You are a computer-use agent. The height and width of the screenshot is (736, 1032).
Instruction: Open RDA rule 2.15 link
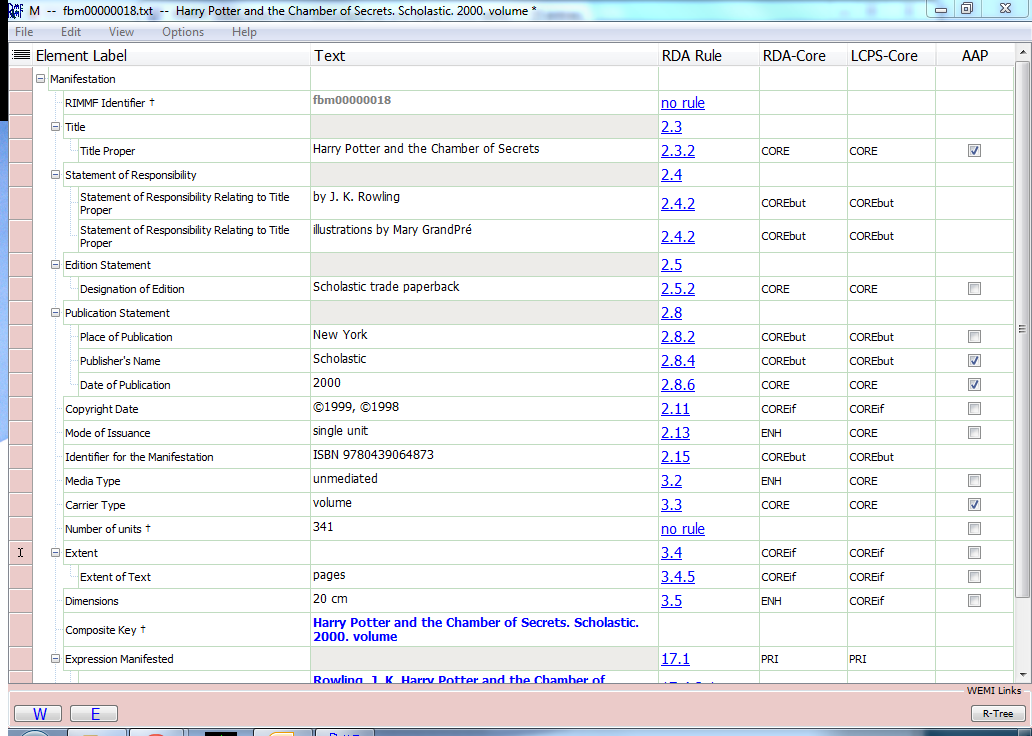(x=675, y=457)
